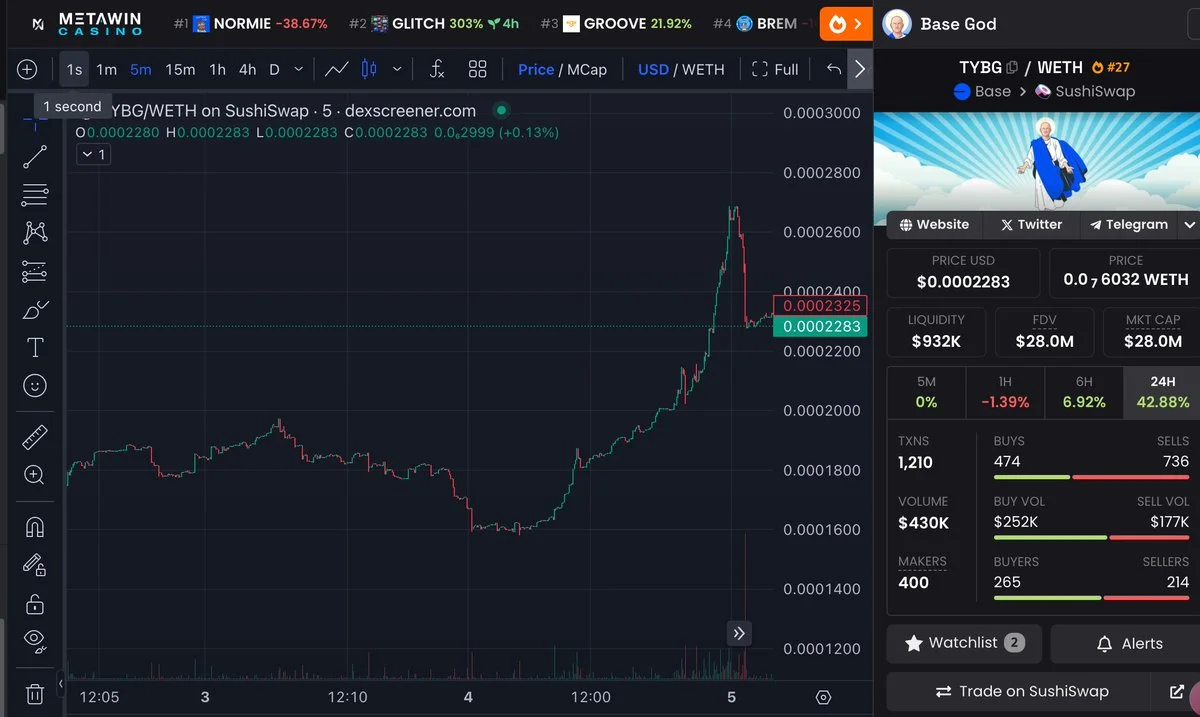The image size is (1200, 717).
Task: Add a symbol to compare with the plus icon
Action: pos(27,69)
